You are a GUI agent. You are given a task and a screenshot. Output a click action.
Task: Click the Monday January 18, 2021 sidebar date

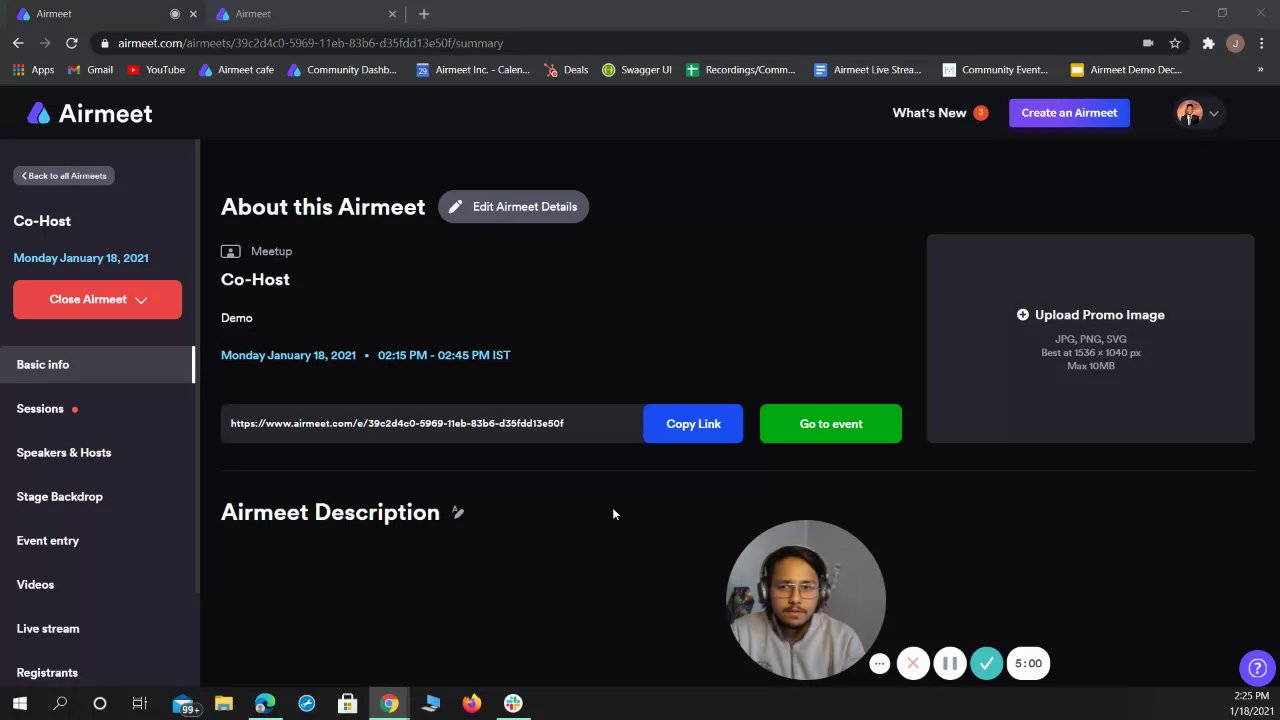point(81,258)
